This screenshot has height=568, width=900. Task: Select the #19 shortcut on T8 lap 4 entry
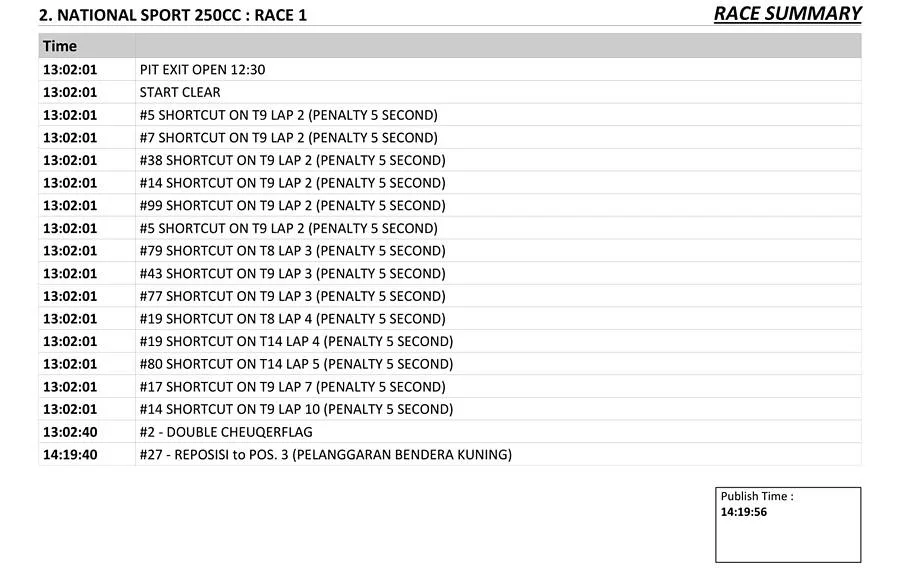coord(292,319)
